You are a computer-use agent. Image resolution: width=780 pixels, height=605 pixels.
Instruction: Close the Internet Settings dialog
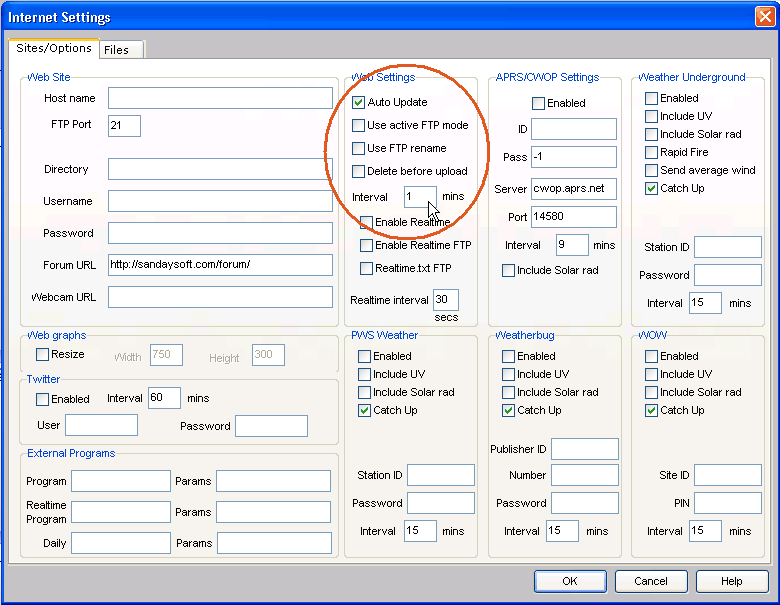click(765, 16)
